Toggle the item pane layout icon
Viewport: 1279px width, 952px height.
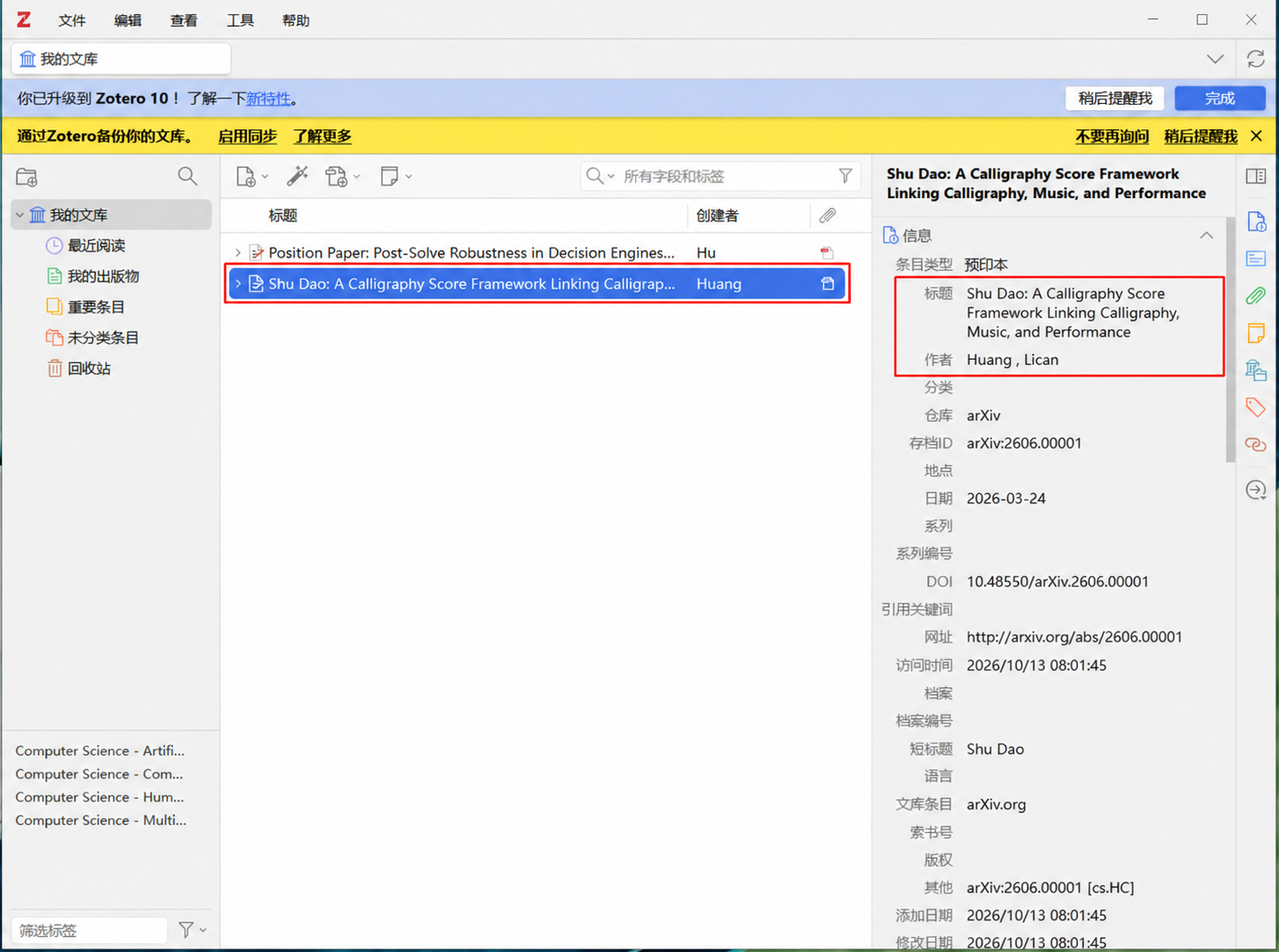pyautogui.click(x=1255, y=176)
